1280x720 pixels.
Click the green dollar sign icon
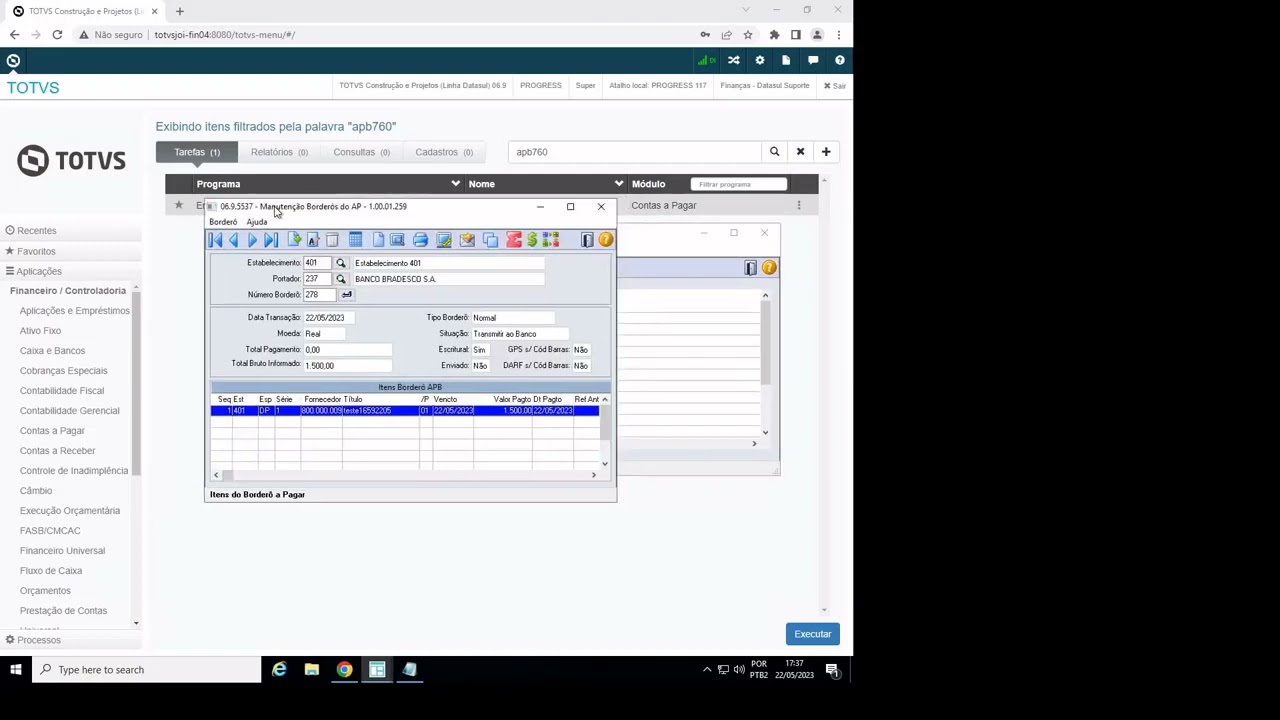click(x=532, y=240)
